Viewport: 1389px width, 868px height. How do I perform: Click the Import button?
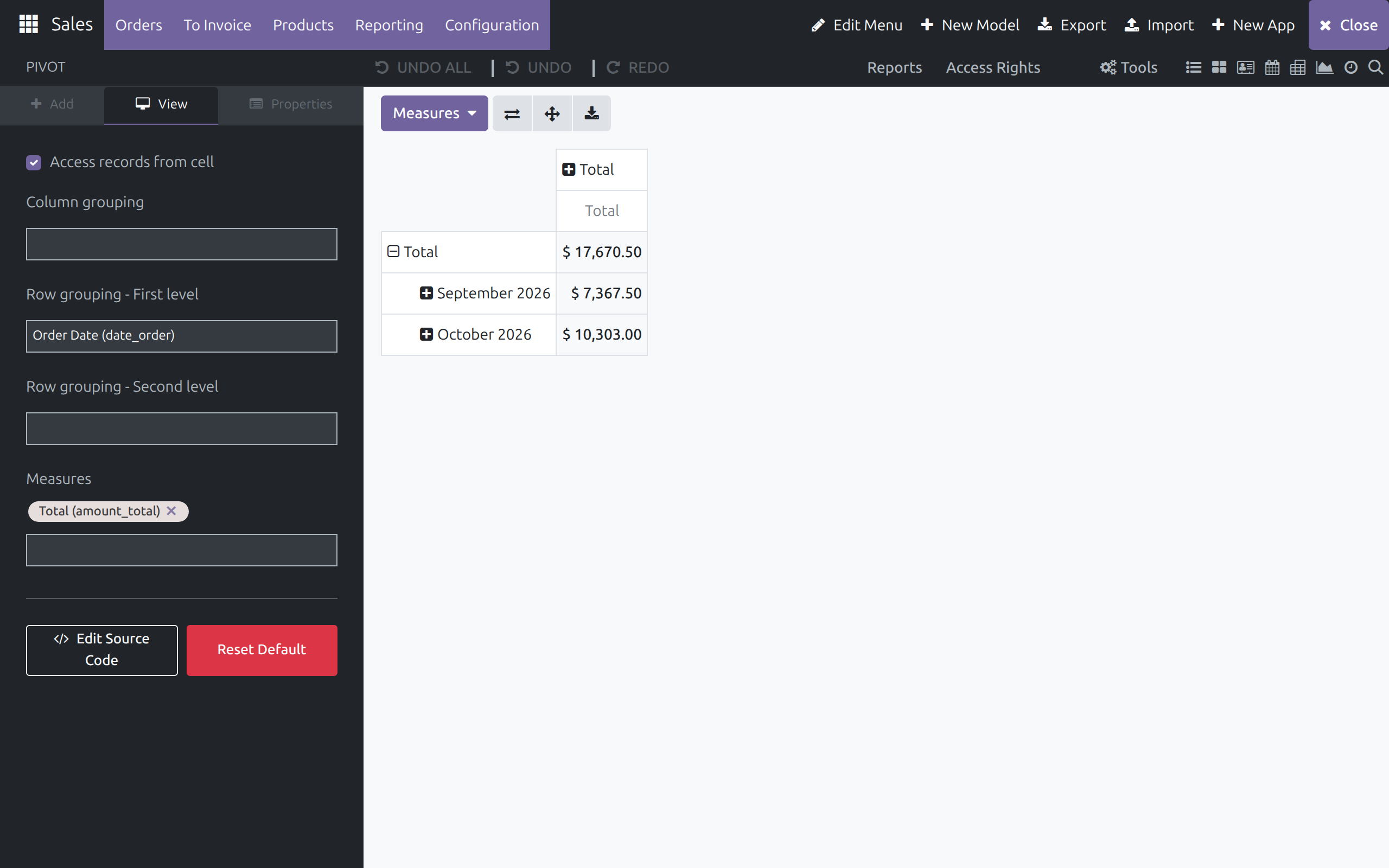point(1159,25)
